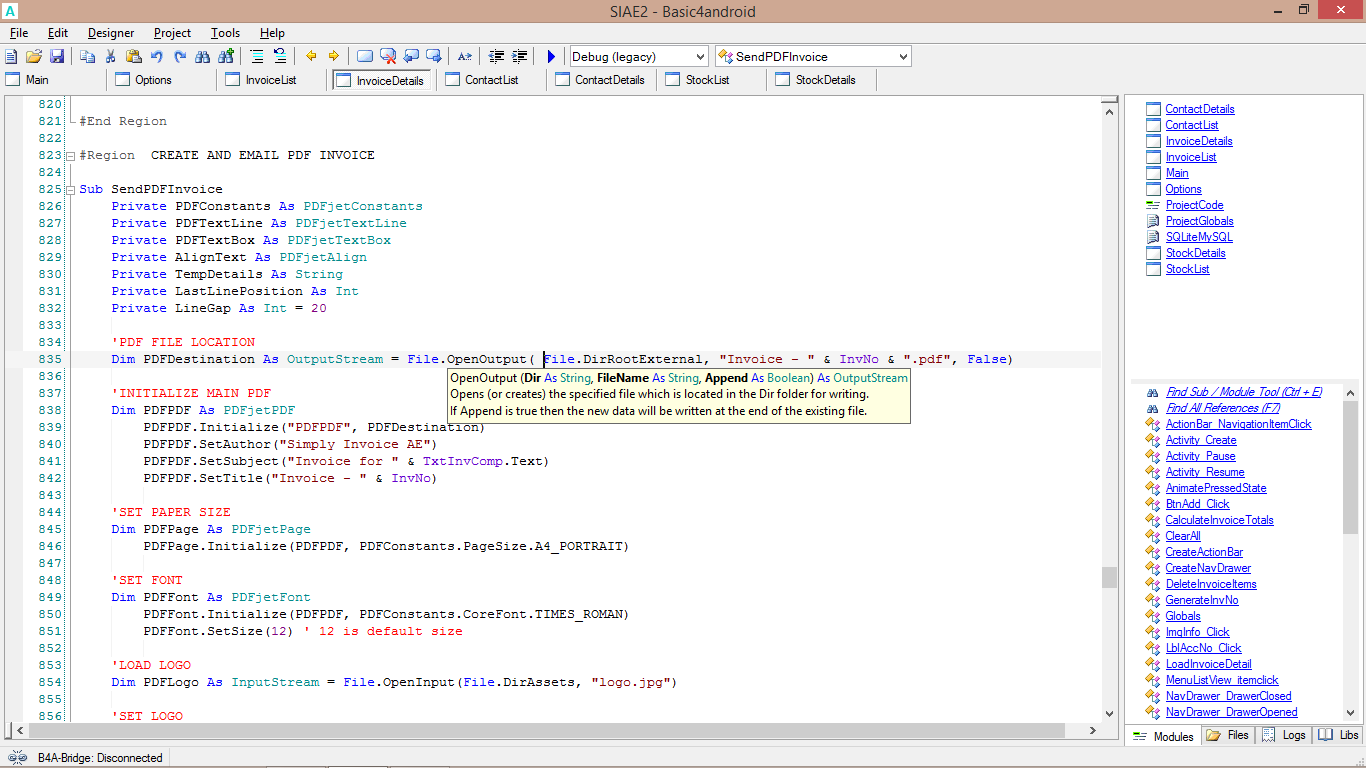Open the Logs tab in side panel

coord(1284,735)
